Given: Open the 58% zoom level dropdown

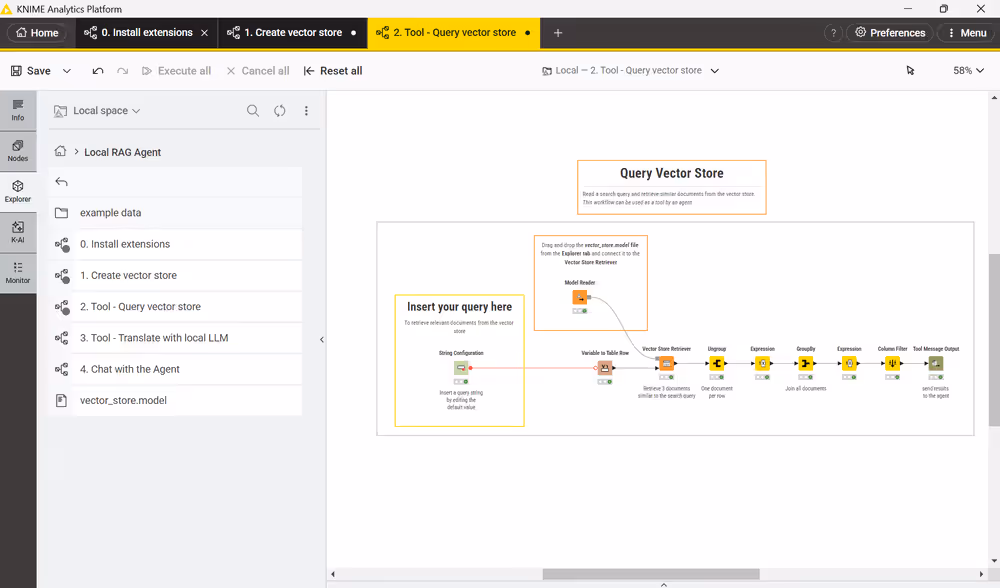Looking at the screenshot, I should pos(968,71).
